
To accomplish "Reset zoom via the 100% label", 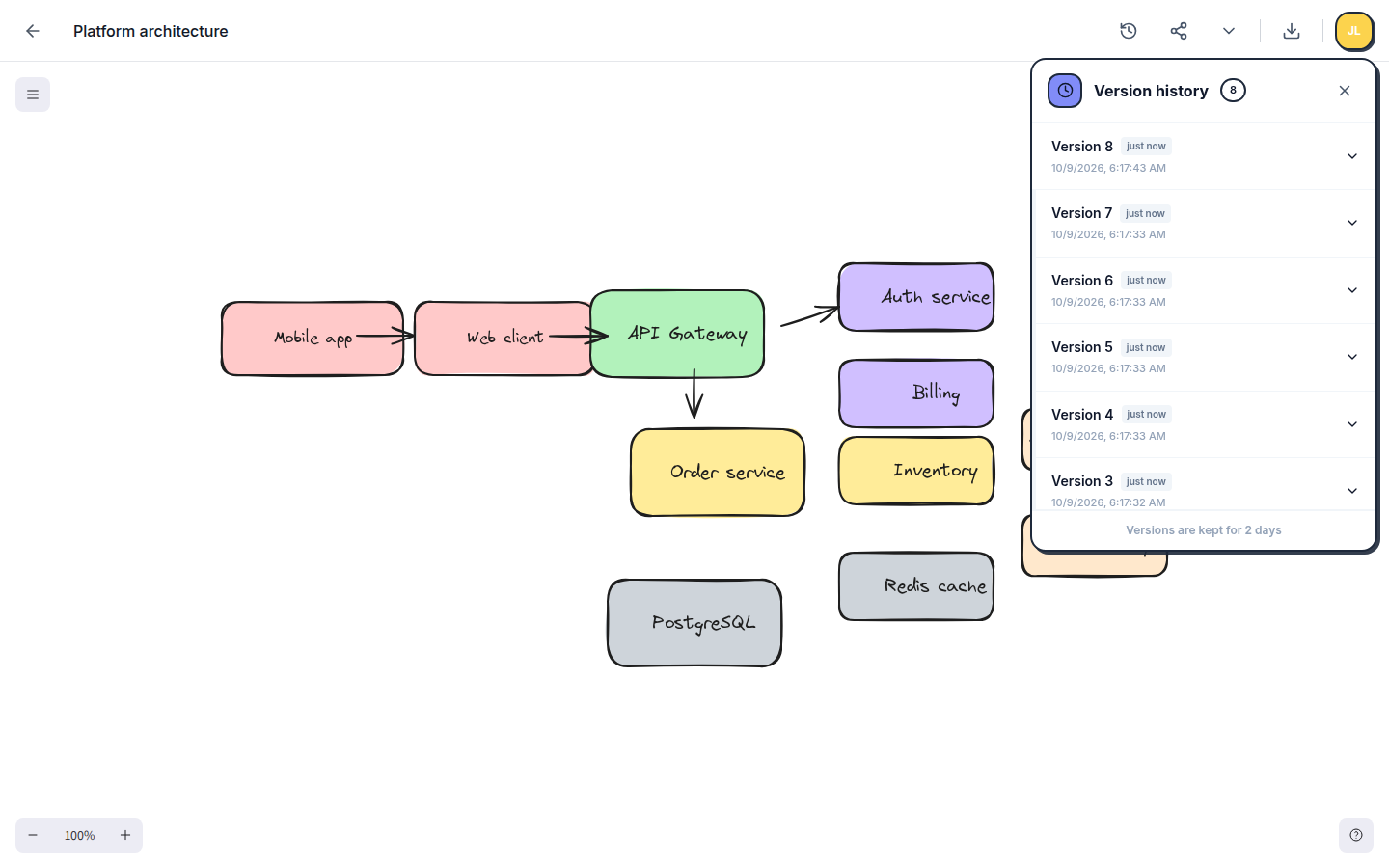I will pos(79,835).
